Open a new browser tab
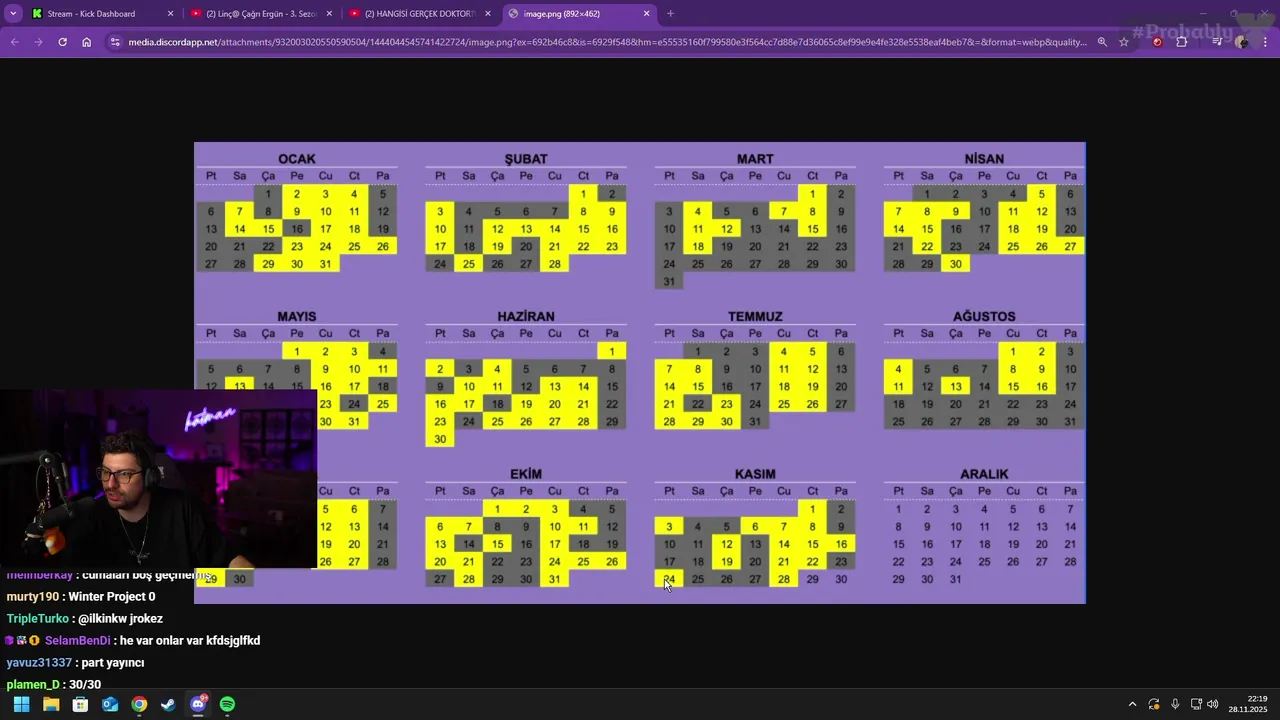The width and height of the screenshot is (1280, 720). (x=670, y=14)
